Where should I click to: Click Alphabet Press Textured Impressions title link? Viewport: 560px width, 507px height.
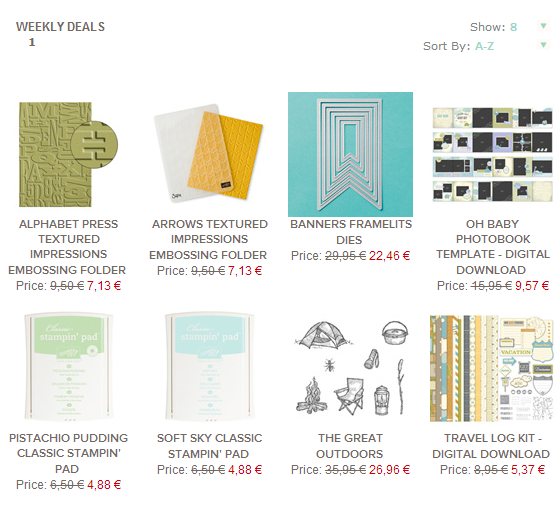(68, 247)
